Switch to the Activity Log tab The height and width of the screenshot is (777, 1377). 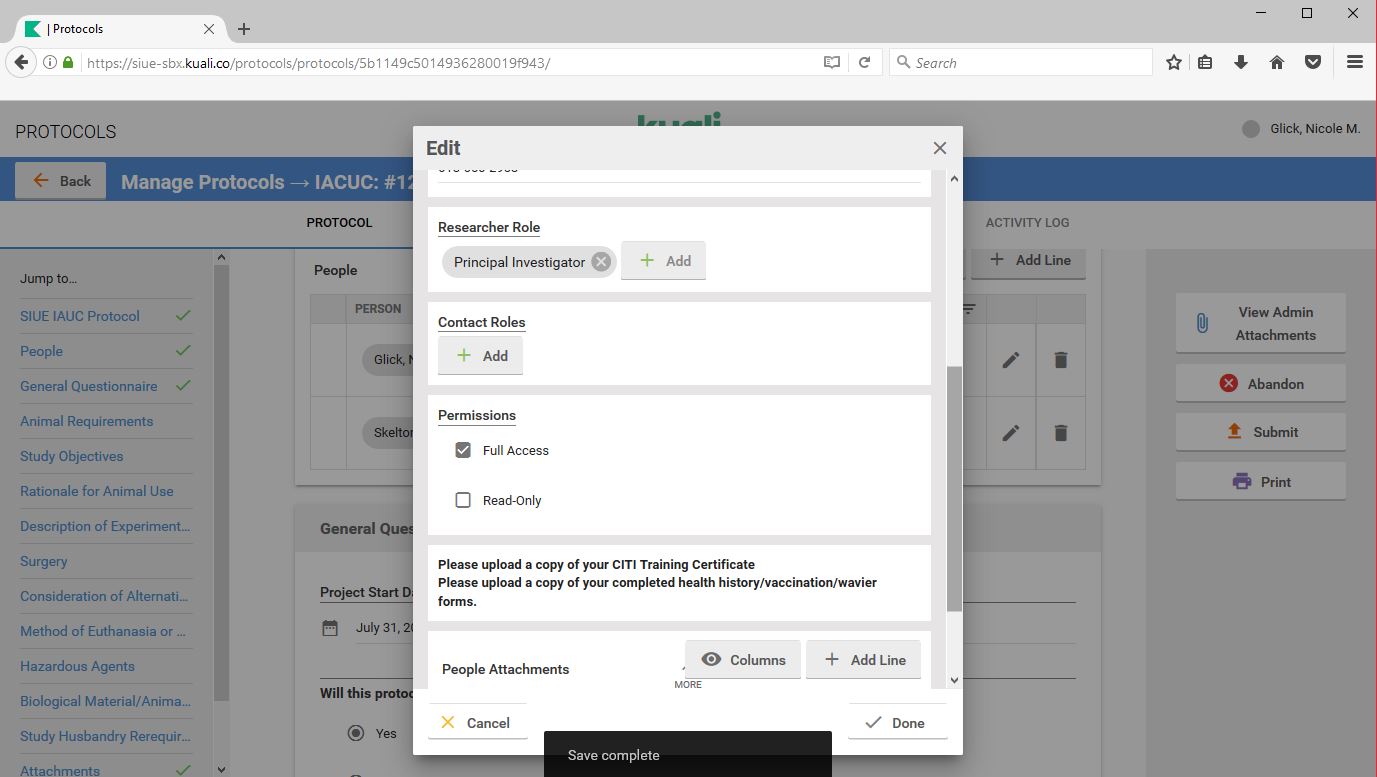(1027, 223)
